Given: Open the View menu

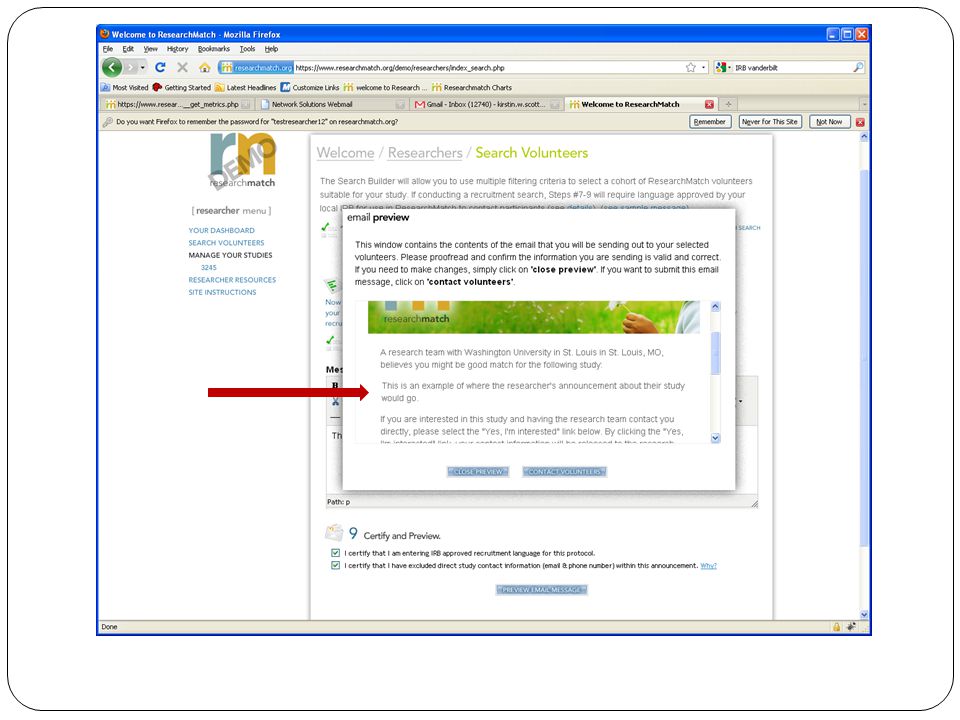Looking at the screenshot, I should [x=151, y=49].
